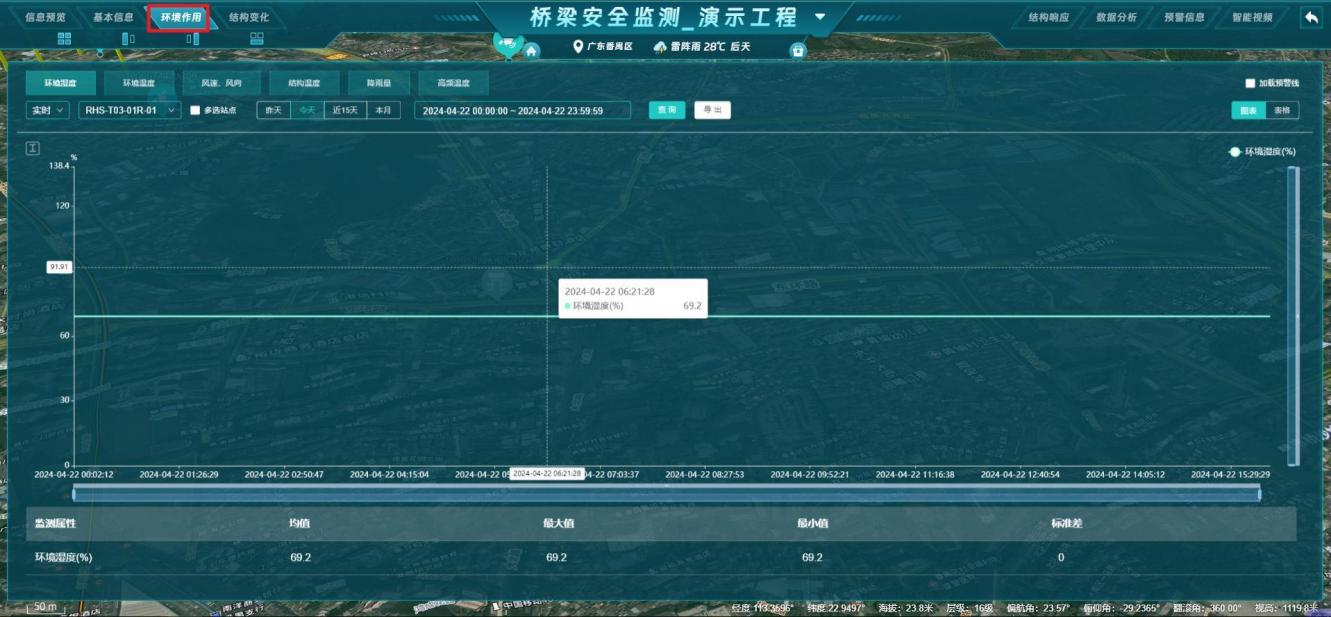
Task: Click the horizontal time range slider below chart
Action: tap(666, 493)
